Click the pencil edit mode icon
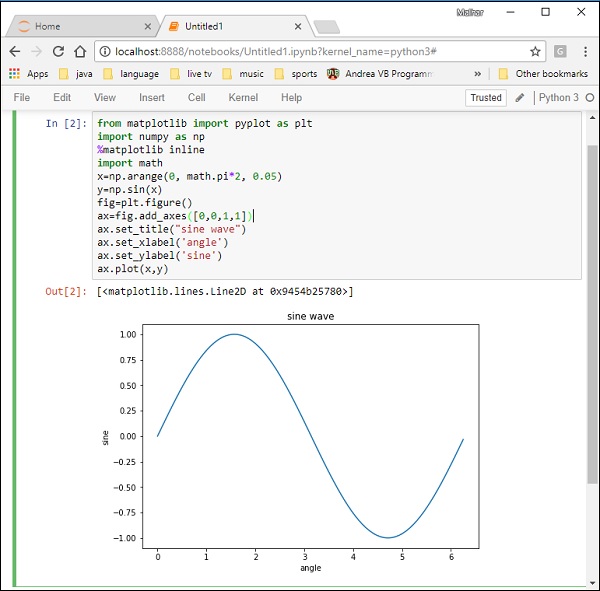600x591 pixels. coord(519,98)
